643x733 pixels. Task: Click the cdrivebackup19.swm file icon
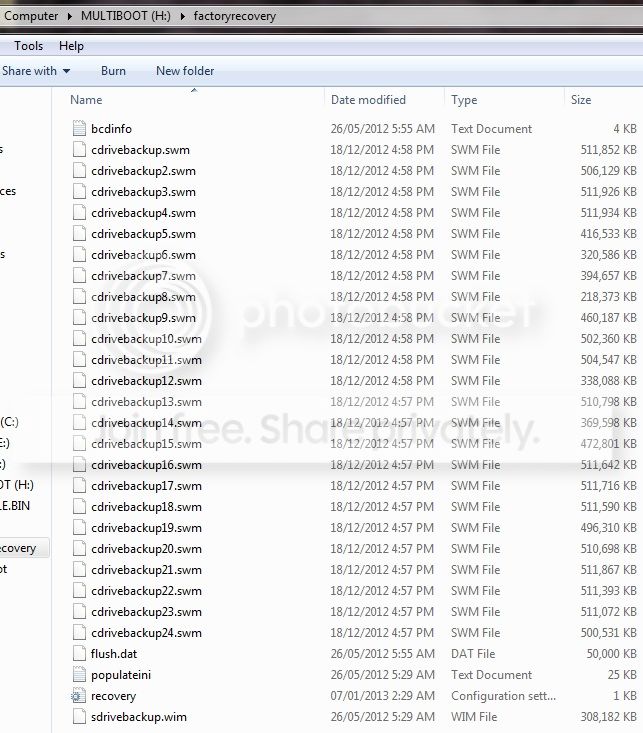(x=79, y=528)
